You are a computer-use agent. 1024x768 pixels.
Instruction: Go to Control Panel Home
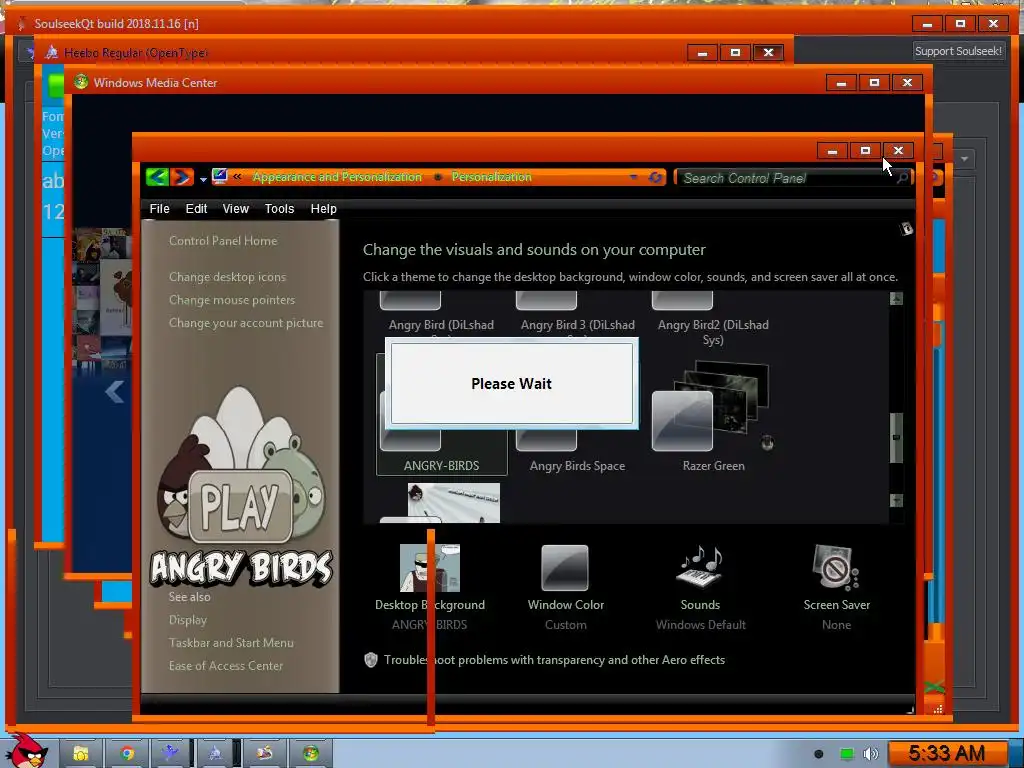(223, 241)
